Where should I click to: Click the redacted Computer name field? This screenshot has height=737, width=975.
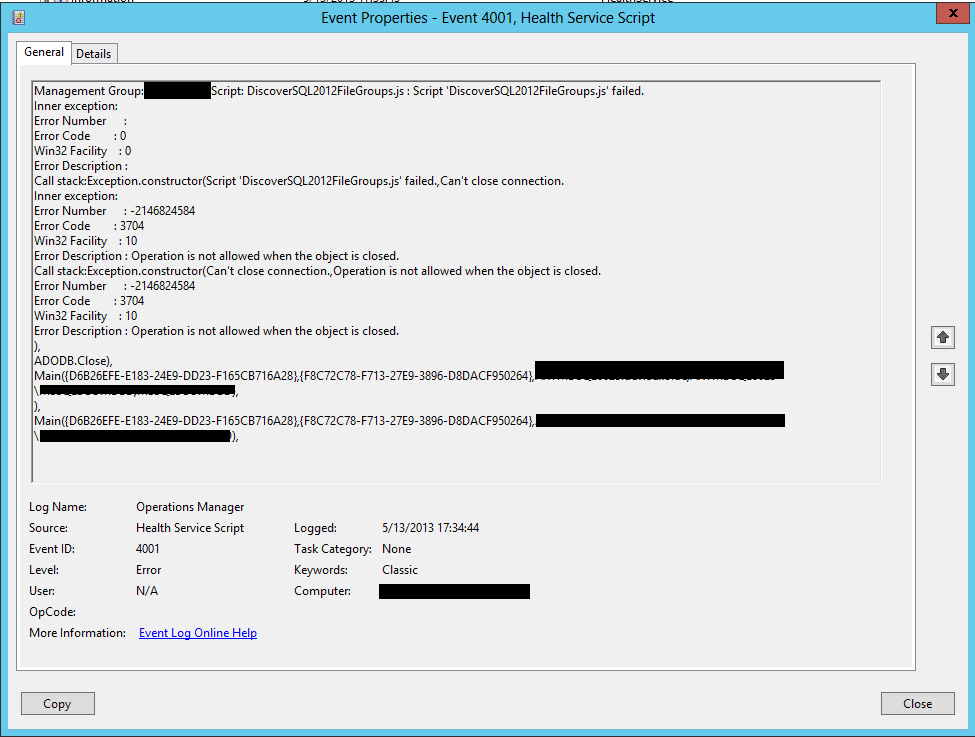coord(454,592)
